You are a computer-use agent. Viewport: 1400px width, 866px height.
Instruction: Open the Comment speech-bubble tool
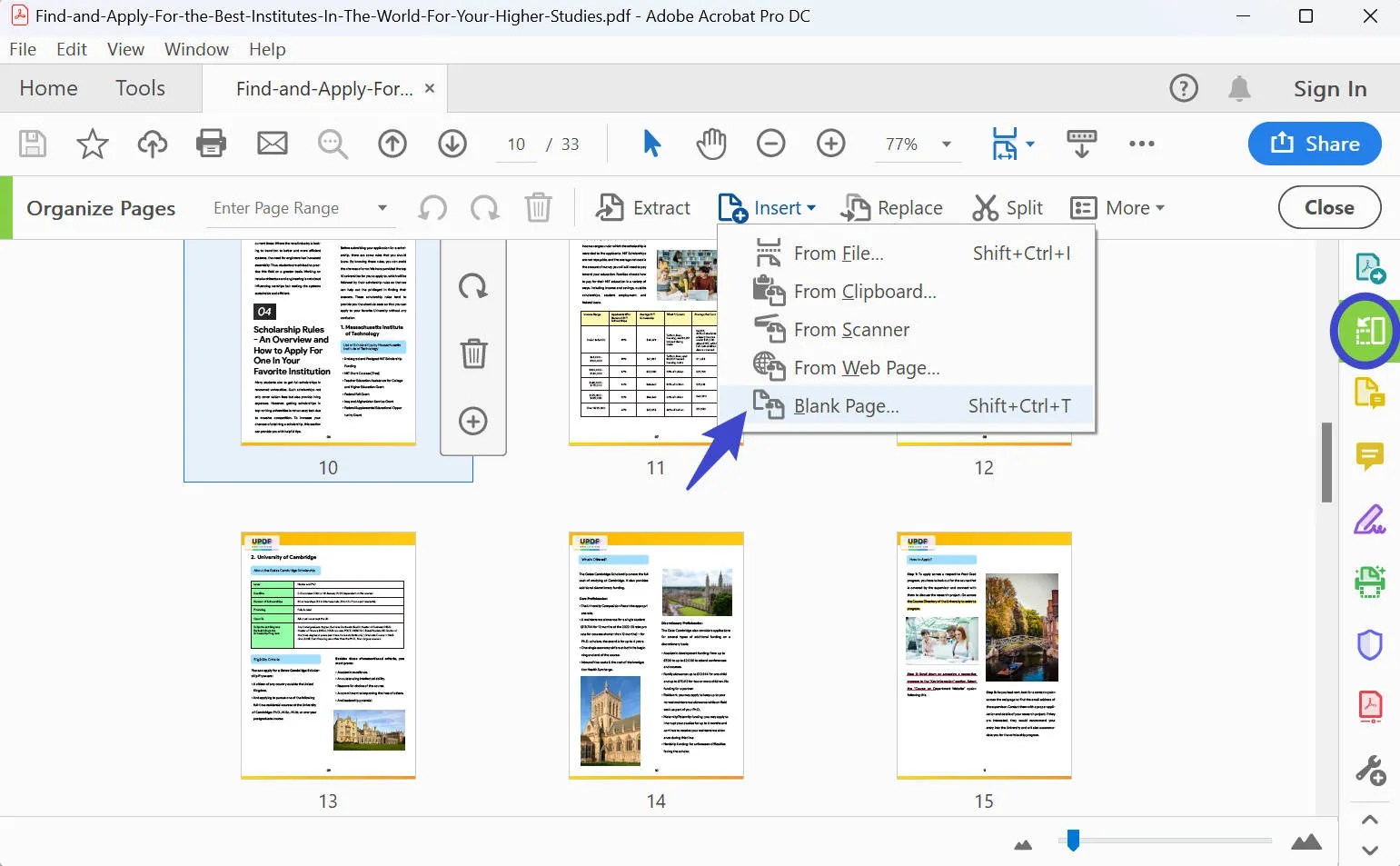(1370, 457)
